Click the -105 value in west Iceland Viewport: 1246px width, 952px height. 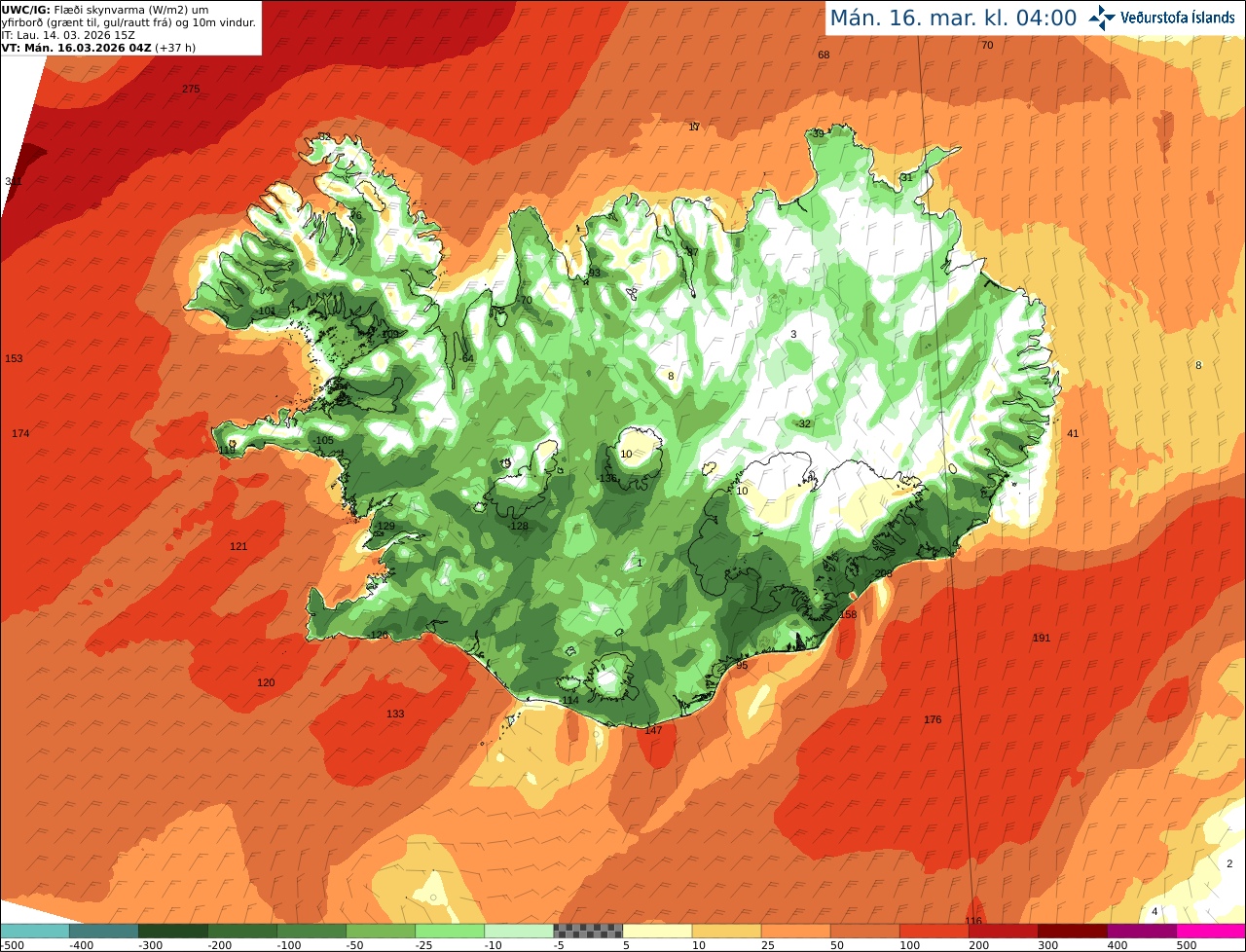point(324,441)
